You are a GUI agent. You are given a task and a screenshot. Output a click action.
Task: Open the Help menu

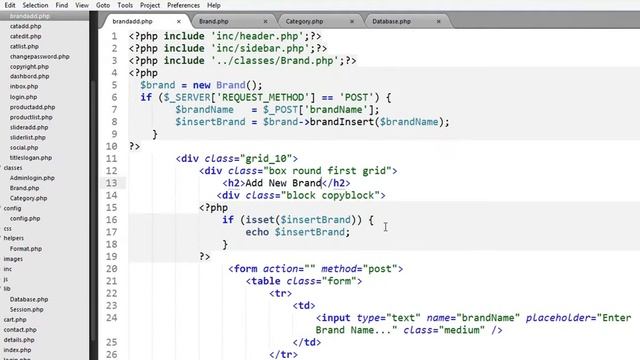point(213,5)
